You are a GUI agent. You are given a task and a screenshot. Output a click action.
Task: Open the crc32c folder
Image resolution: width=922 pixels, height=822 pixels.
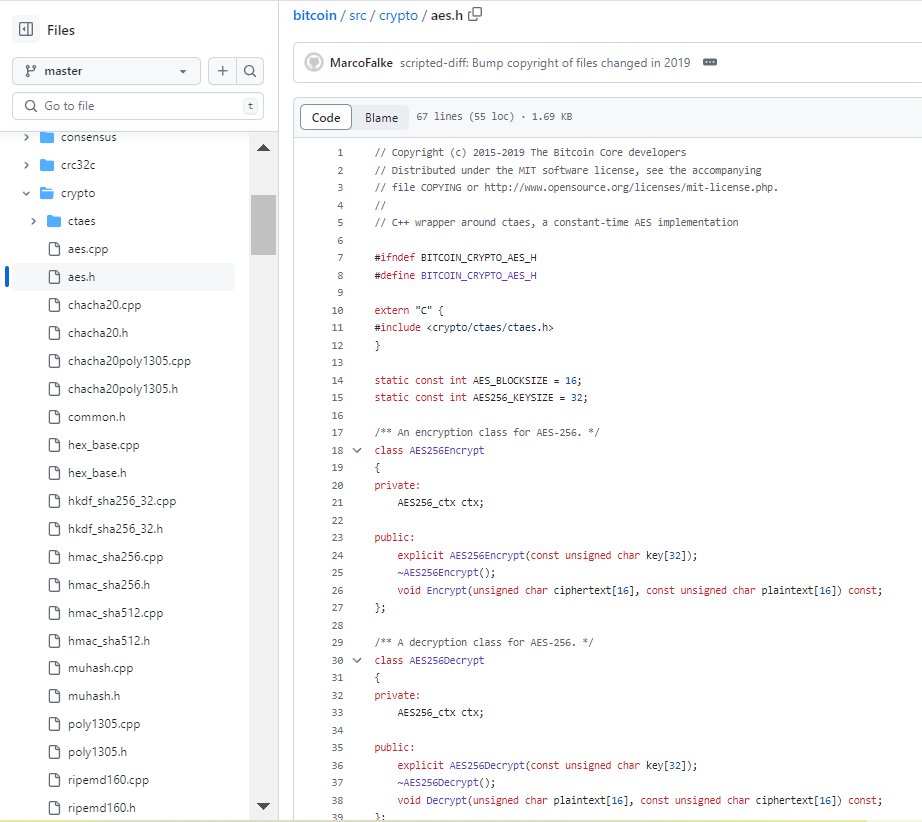coord(78,165)
